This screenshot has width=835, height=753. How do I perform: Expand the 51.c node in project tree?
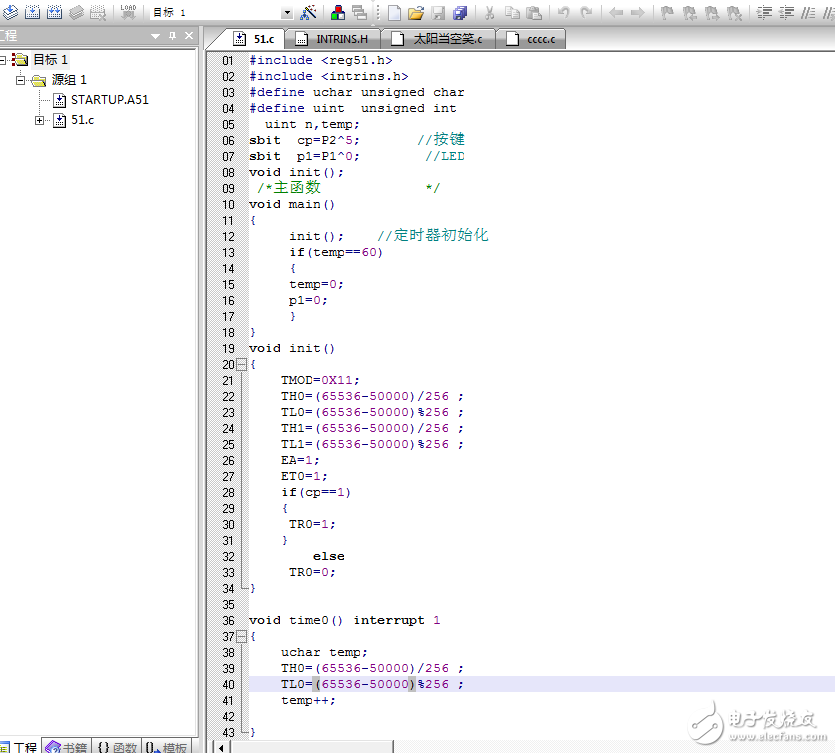click(40, 120)
